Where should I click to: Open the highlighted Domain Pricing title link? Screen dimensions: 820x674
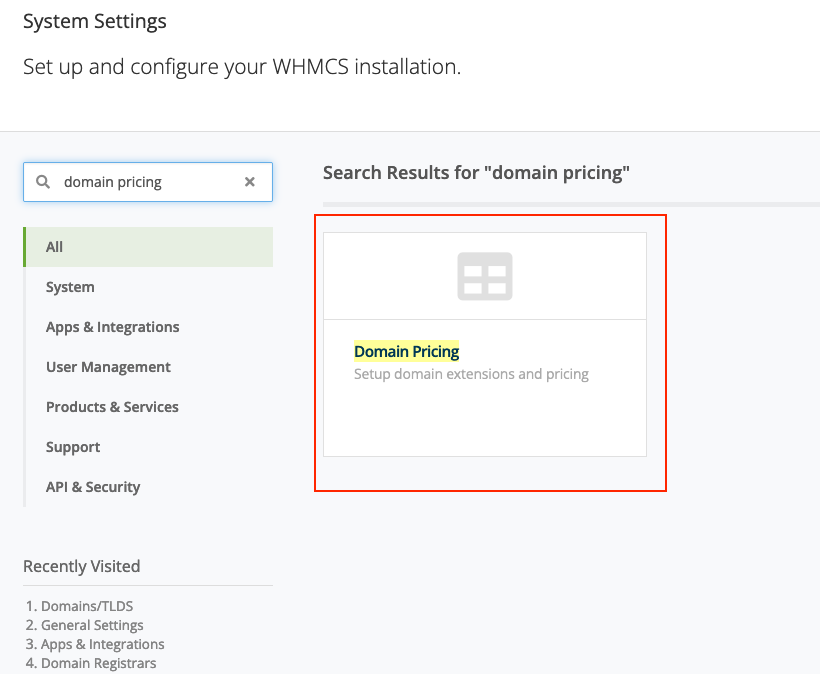(x=406, y=351)
